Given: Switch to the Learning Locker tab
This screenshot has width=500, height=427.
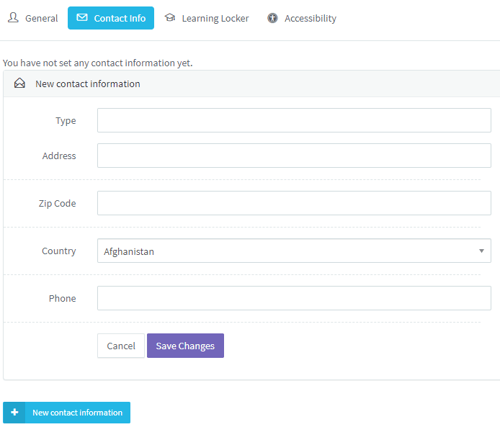Looking at the screenshot, I should [207, 18].
